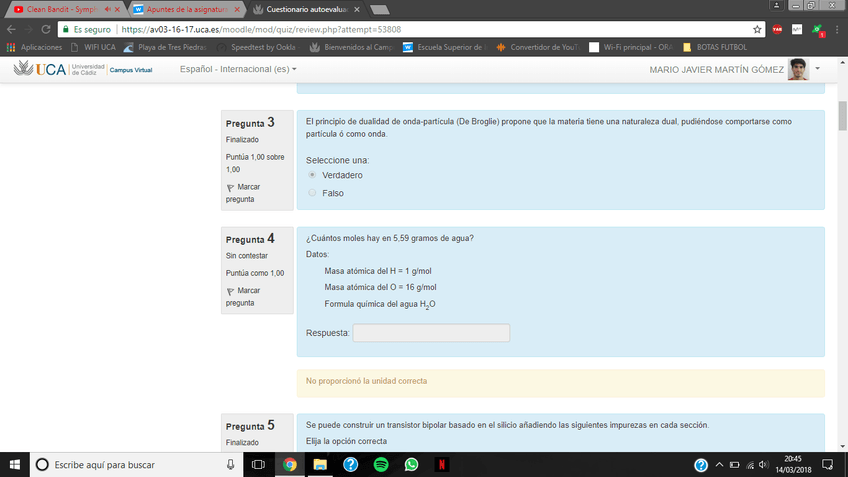Go back with the browser back arrow
Viewport: 848px width, 477px height.
[11, 29]
